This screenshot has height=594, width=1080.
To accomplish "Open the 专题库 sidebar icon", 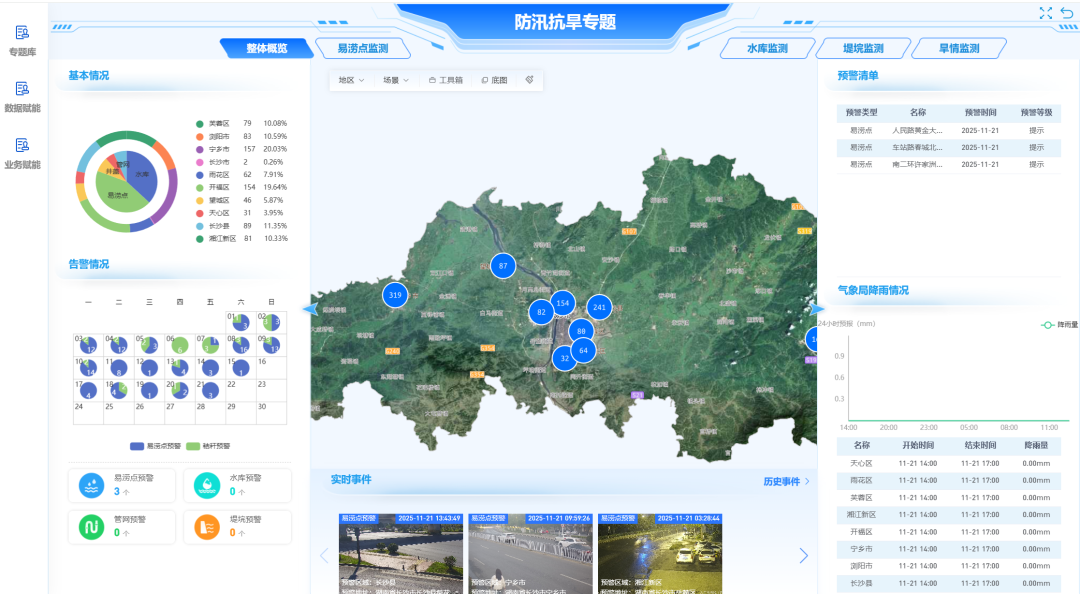I will click(22, 34).
